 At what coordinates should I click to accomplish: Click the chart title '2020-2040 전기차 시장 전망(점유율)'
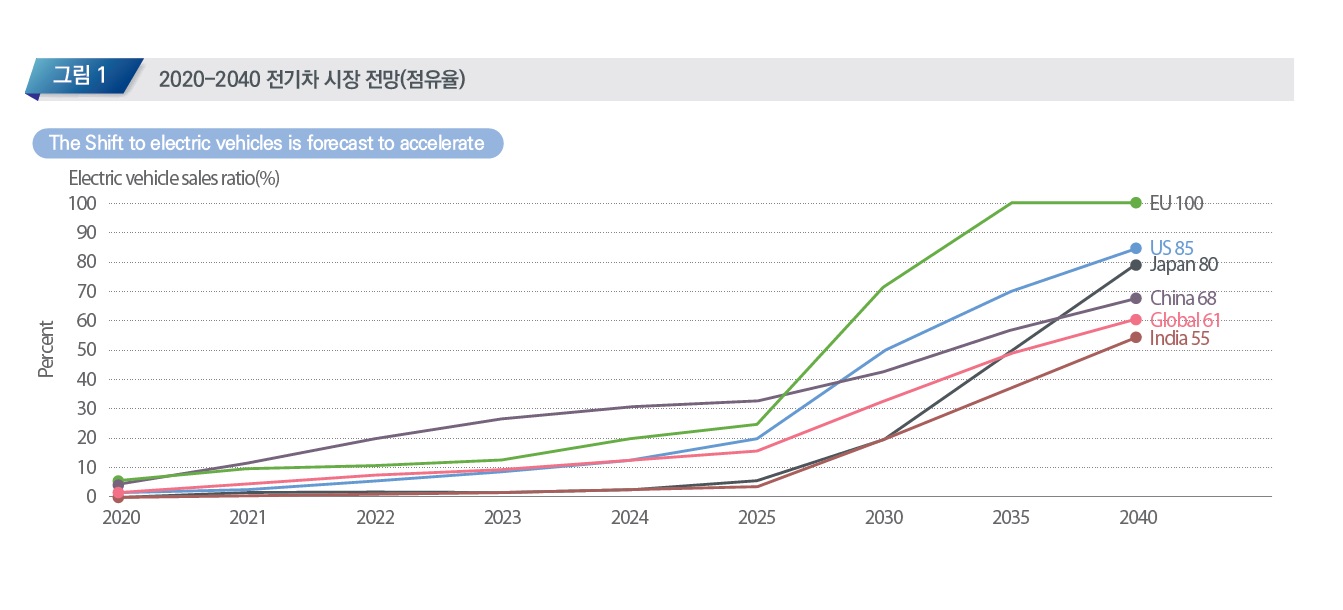click(313, 80)
